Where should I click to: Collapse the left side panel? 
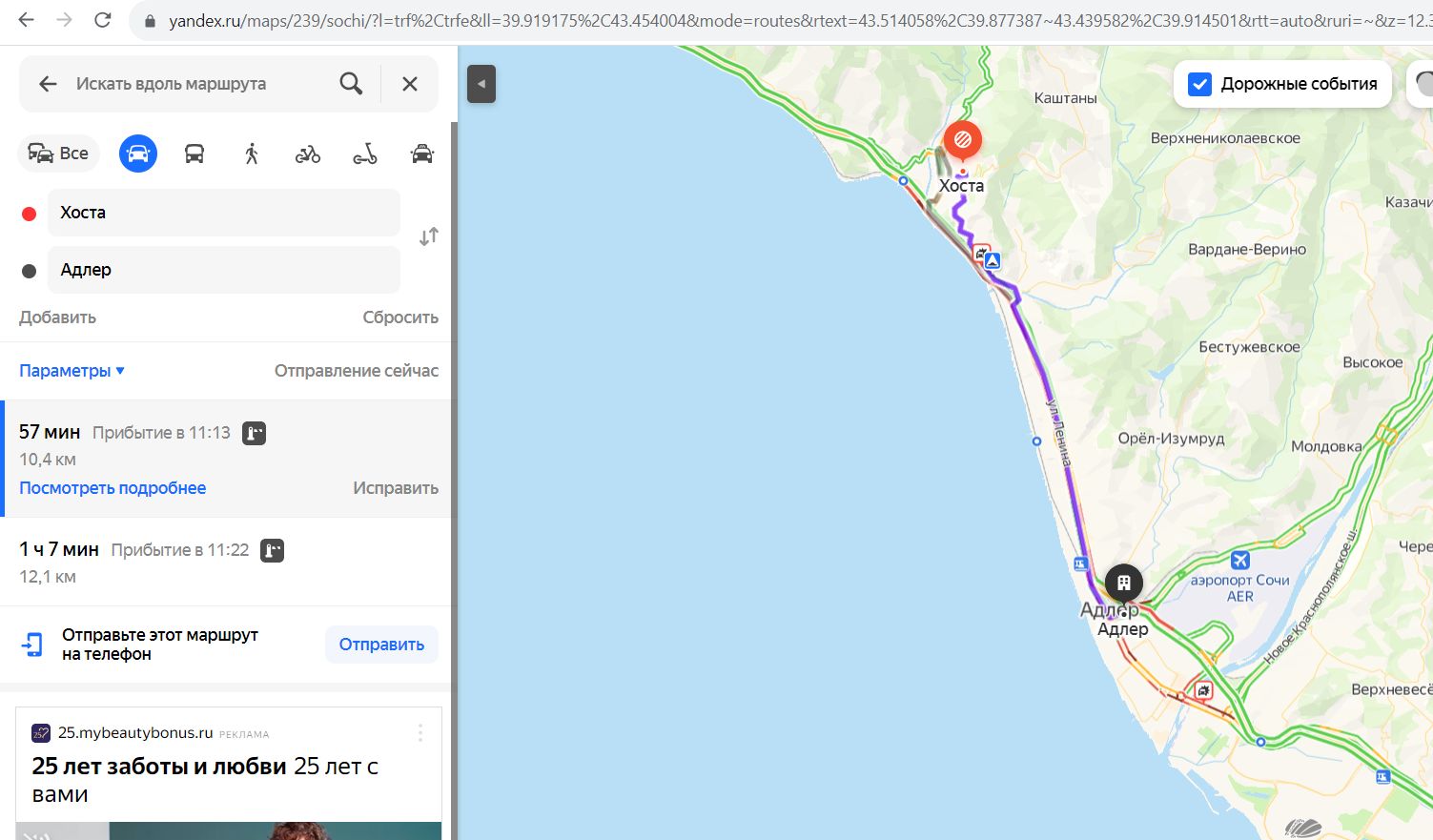pyautogui.click(x=481, y=84)
